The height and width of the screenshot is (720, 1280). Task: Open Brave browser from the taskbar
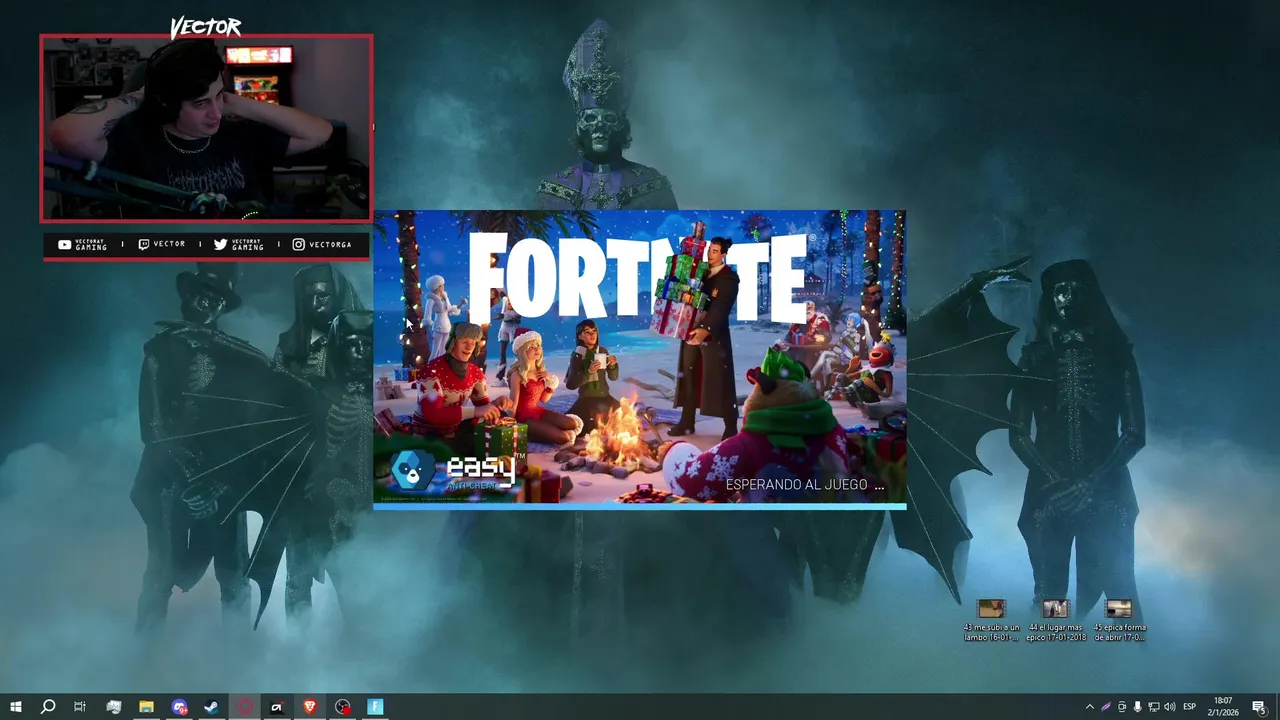pos(310,707)
